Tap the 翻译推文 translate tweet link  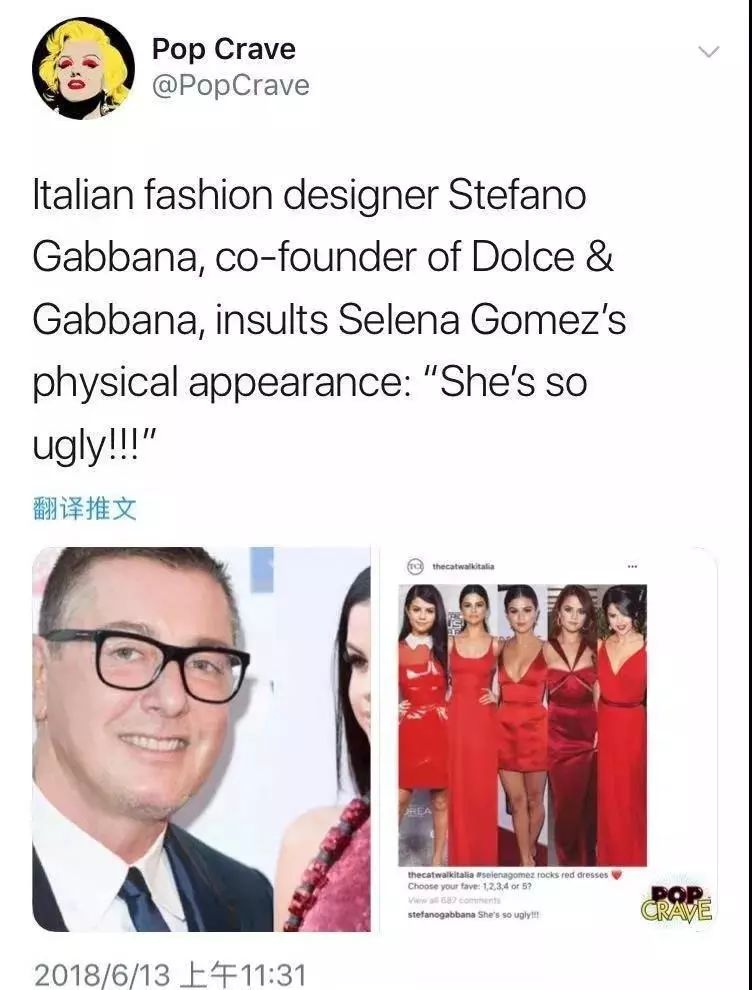pyautogui.click(x=85, y=508)
